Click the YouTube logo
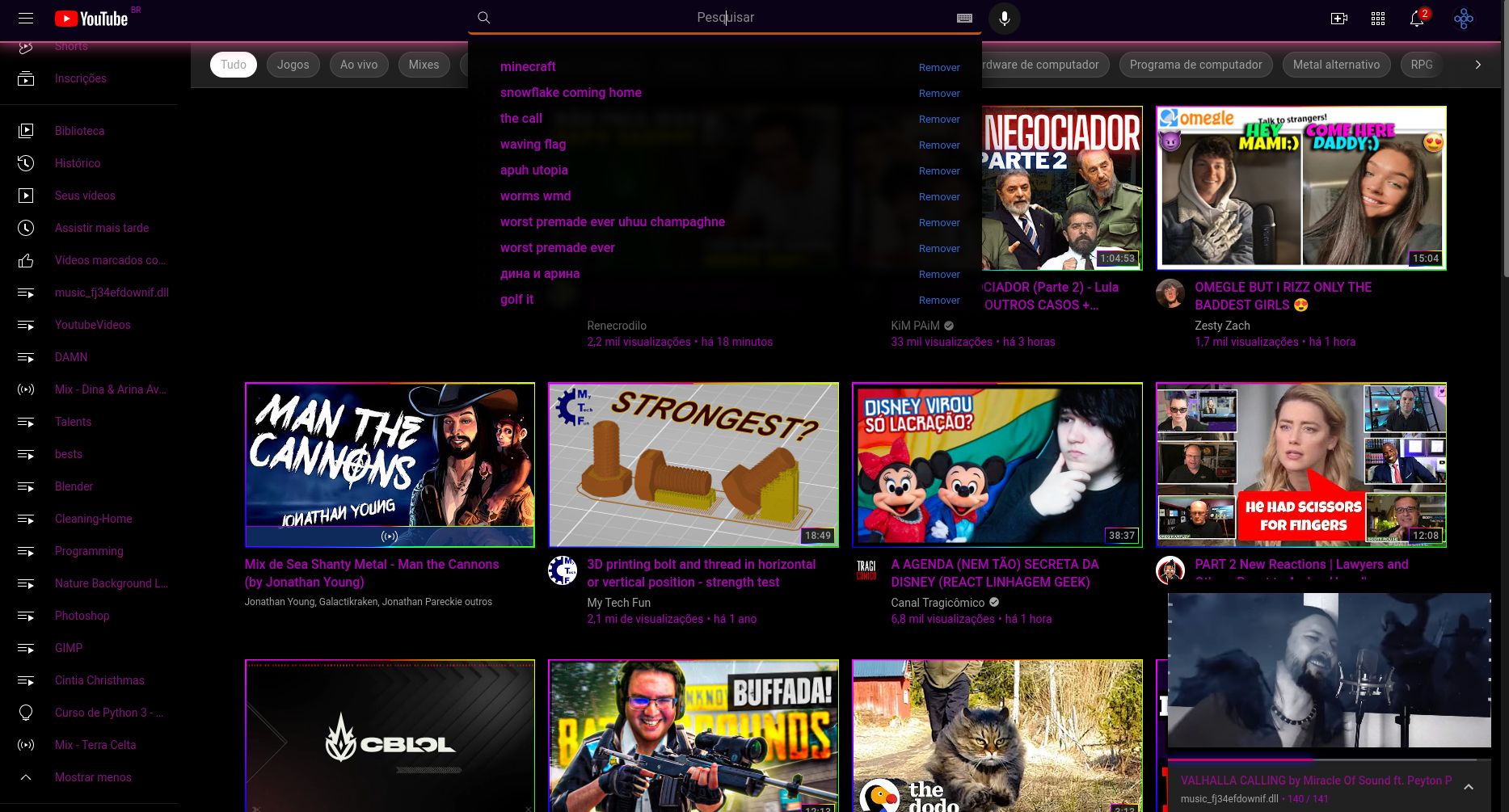Image resolution: width=1509 pixels, height=812 pixels. (91, 18)
